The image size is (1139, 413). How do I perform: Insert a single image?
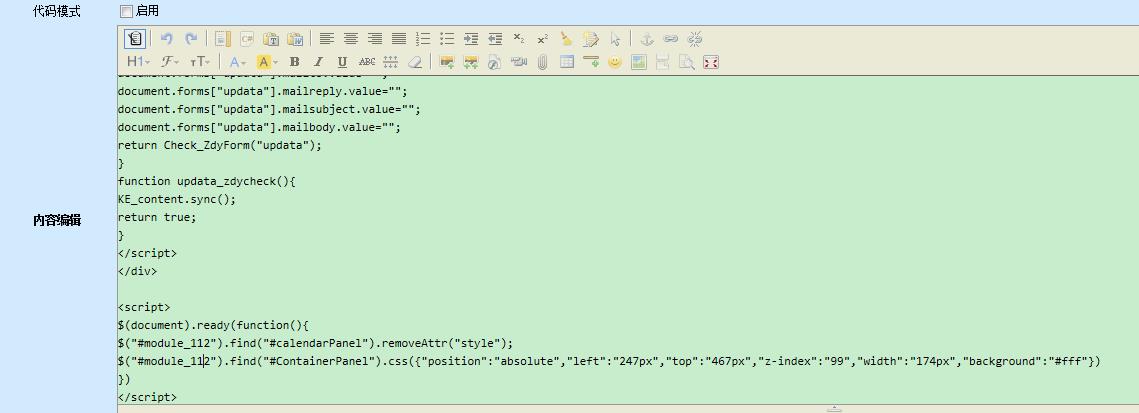[447, 62]
